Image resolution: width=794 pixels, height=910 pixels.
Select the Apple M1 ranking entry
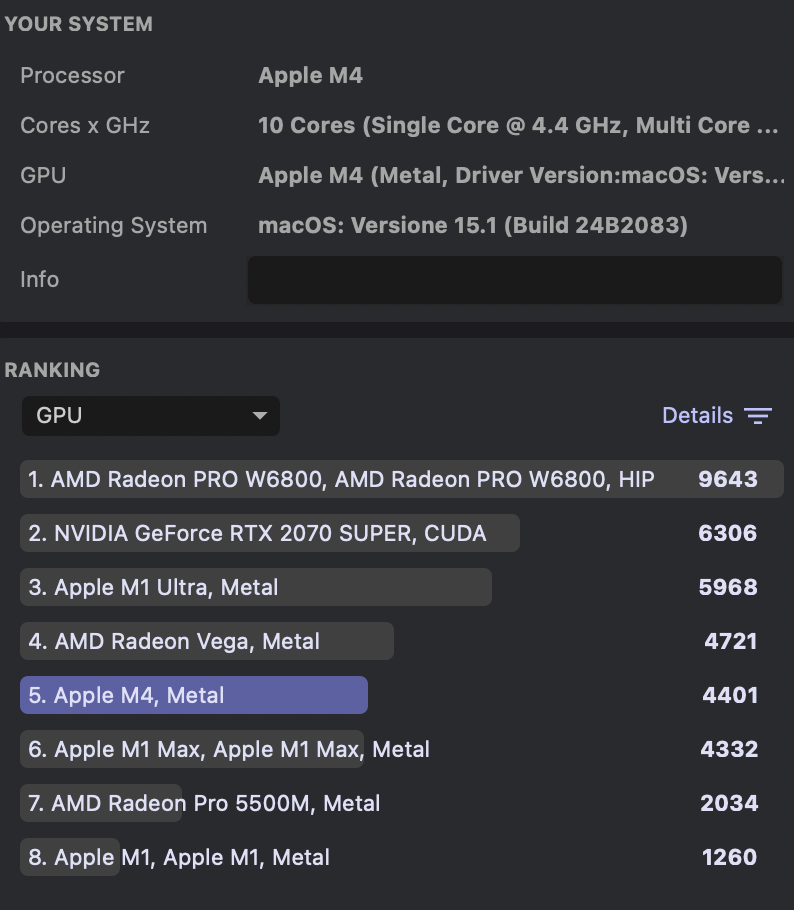(175, 857)
